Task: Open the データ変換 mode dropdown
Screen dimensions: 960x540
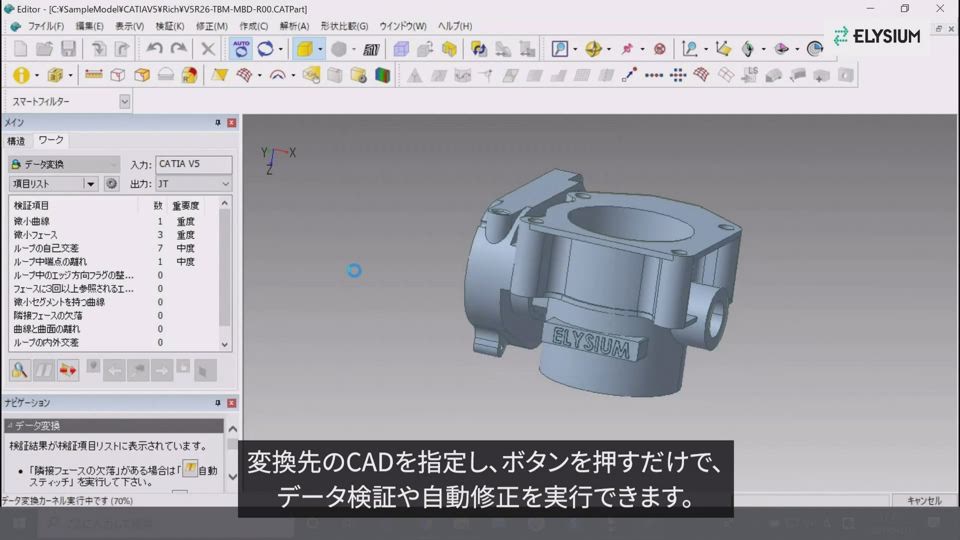Action: tap(64, 164)
